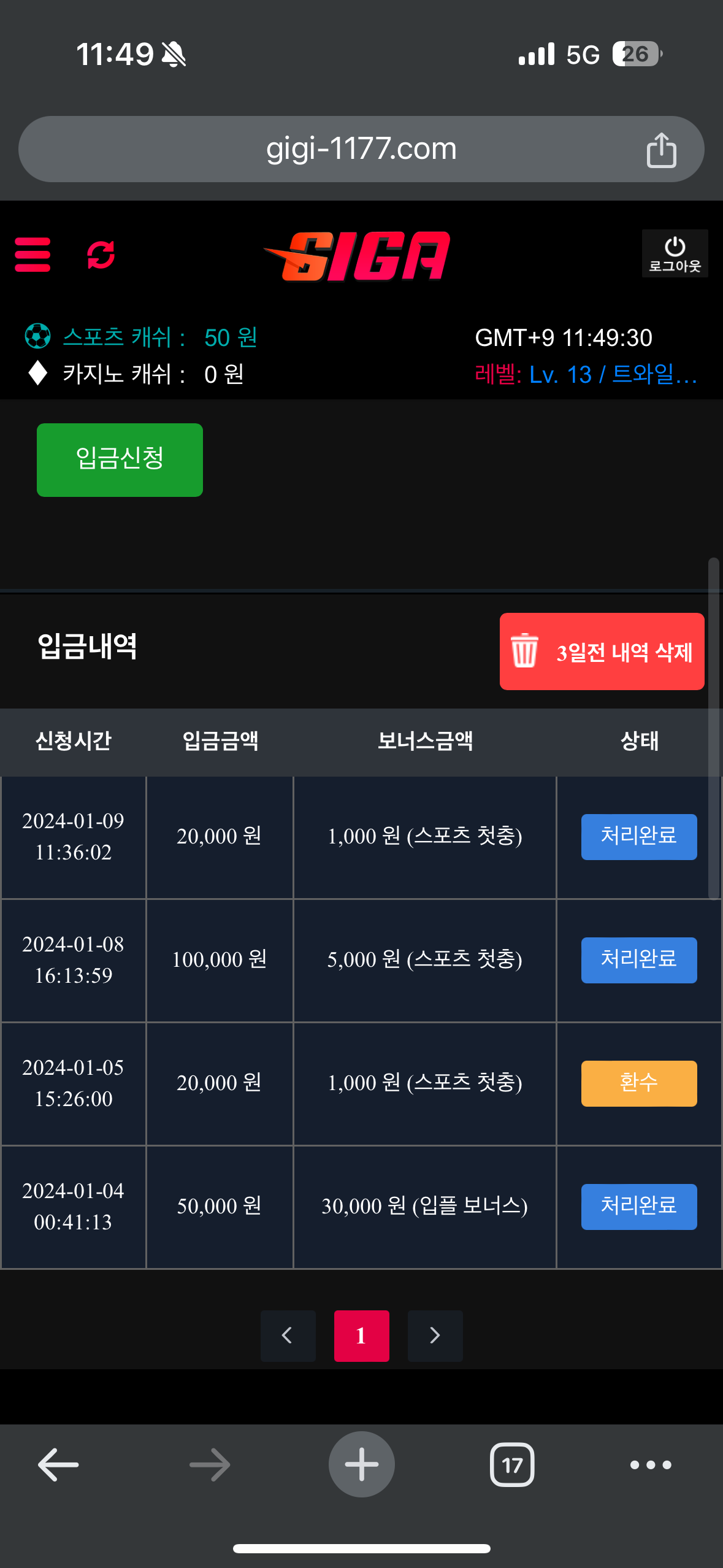Tap the red refresh icon
The height and width of the screenshot is (1568, 723).
point(101,255)
